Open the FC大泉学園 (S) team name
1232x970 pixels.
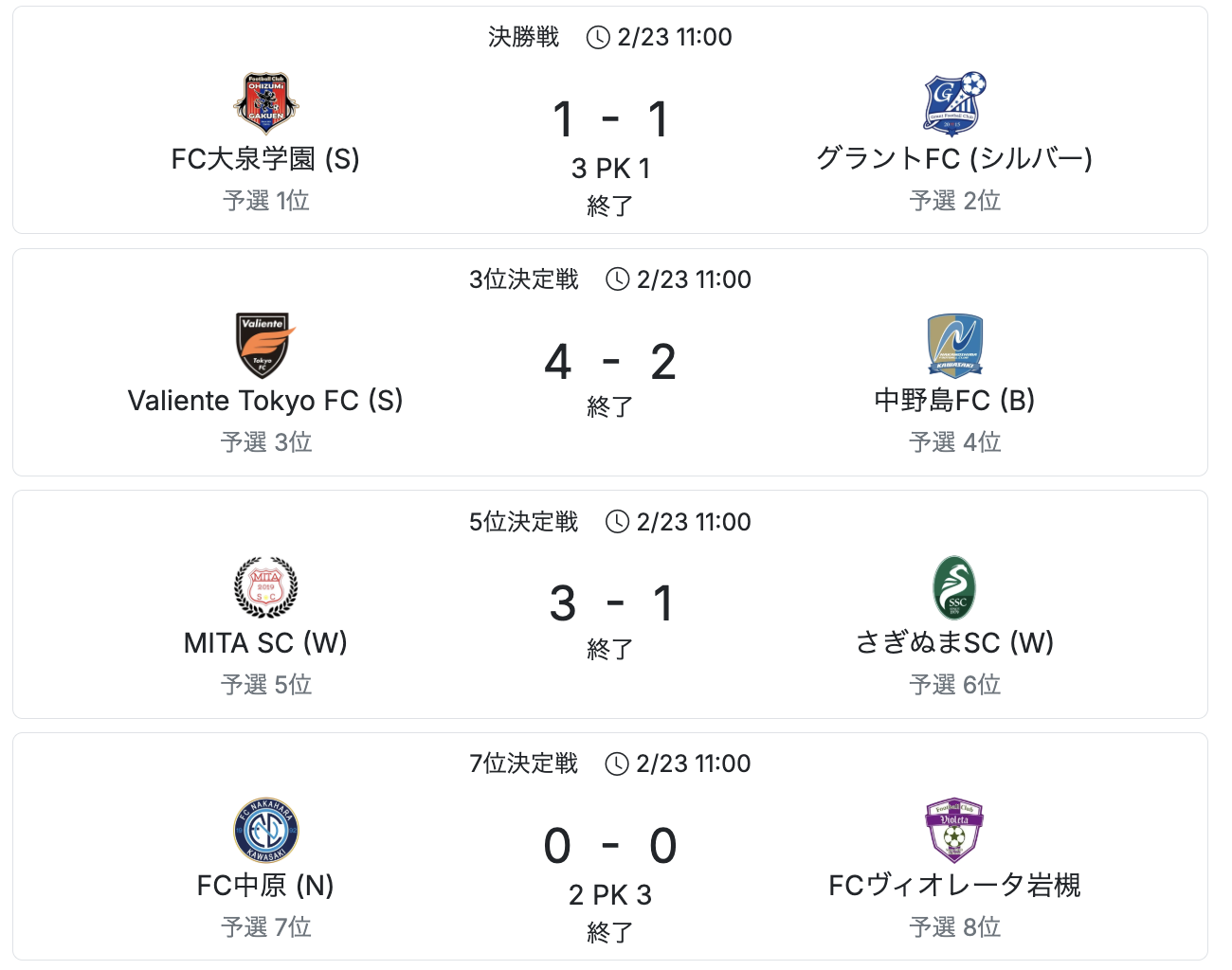[x=265, y=158]
